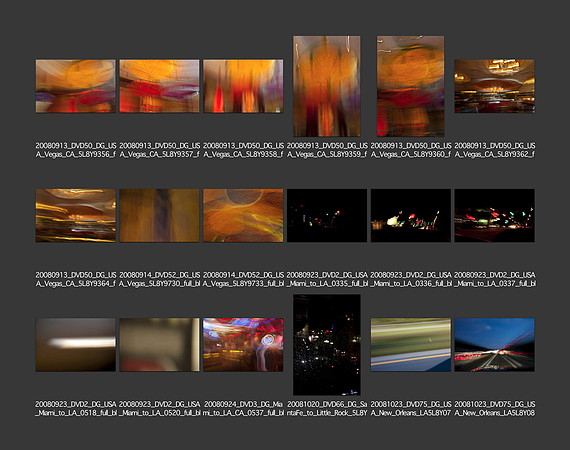The height and width of the screenshot is (450, 570).
Task: Click the filename ending Vegas_CA_5L8Y9362_f
Action: [495, 150]
